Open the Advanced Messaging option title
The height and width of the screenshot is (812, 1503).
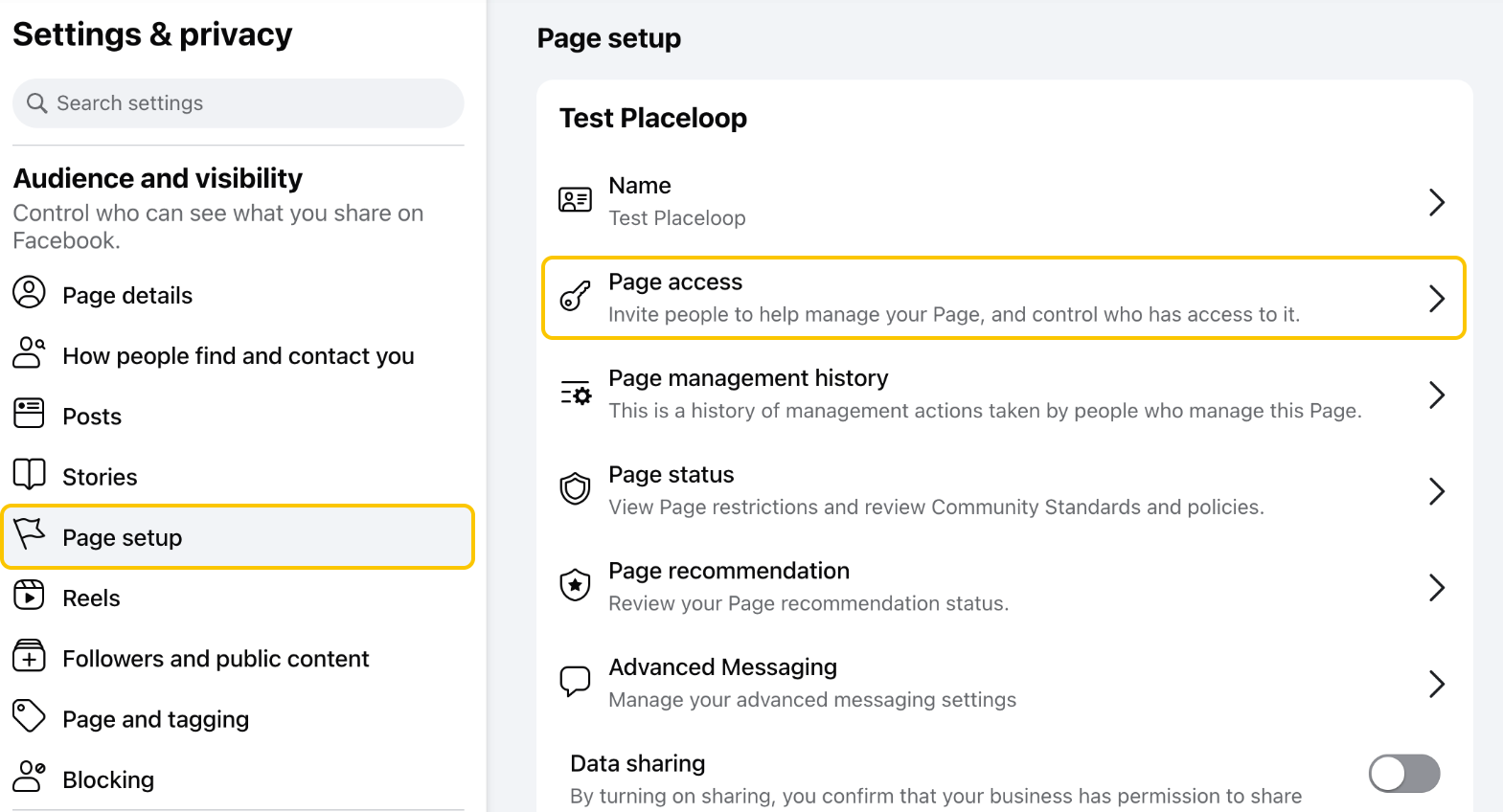click(723, 667)
